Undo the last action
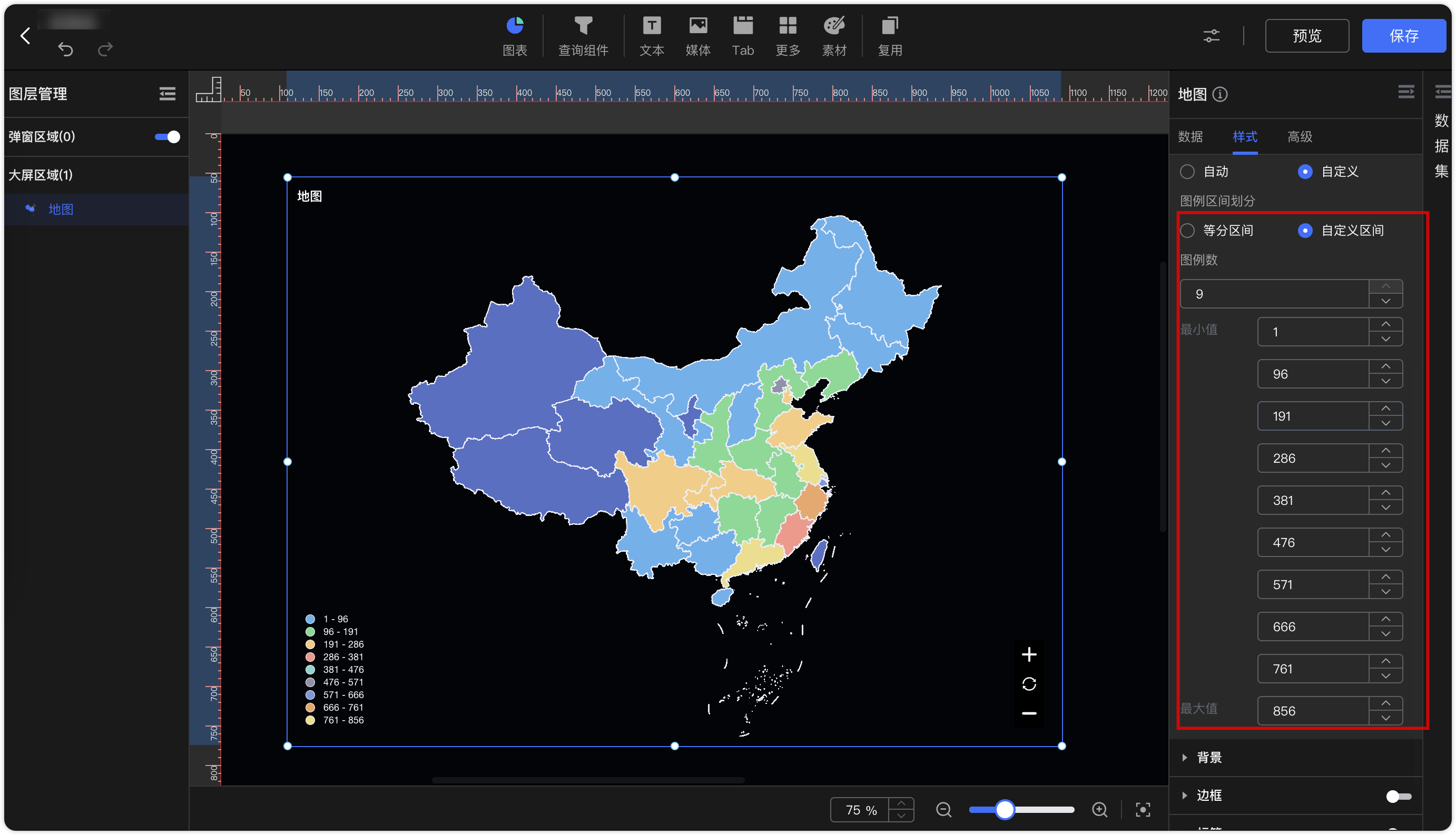 [65, 49]
